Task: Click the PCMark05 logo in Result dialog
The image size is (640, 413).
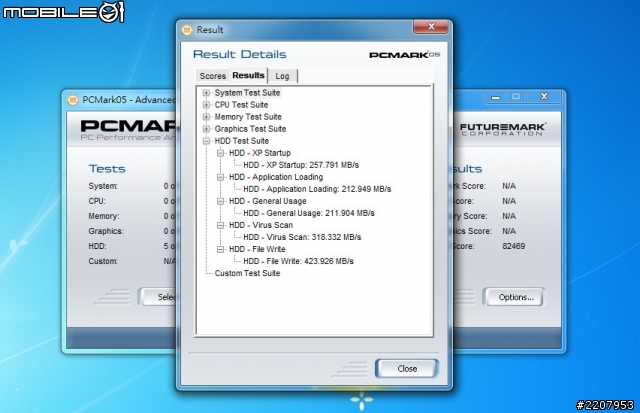Action: tap(404, 55)
